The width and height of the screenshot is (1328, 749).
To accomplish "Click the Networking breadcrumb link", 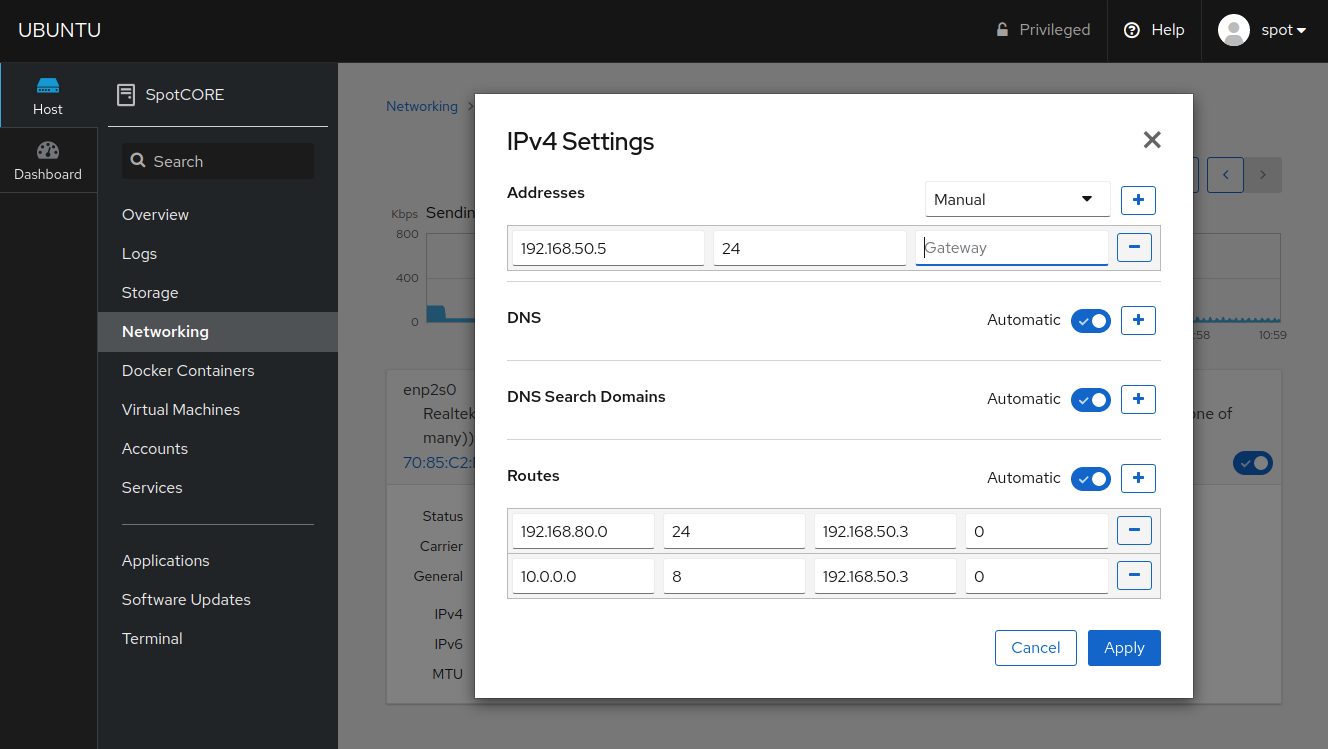I will [x=422, y=106].
